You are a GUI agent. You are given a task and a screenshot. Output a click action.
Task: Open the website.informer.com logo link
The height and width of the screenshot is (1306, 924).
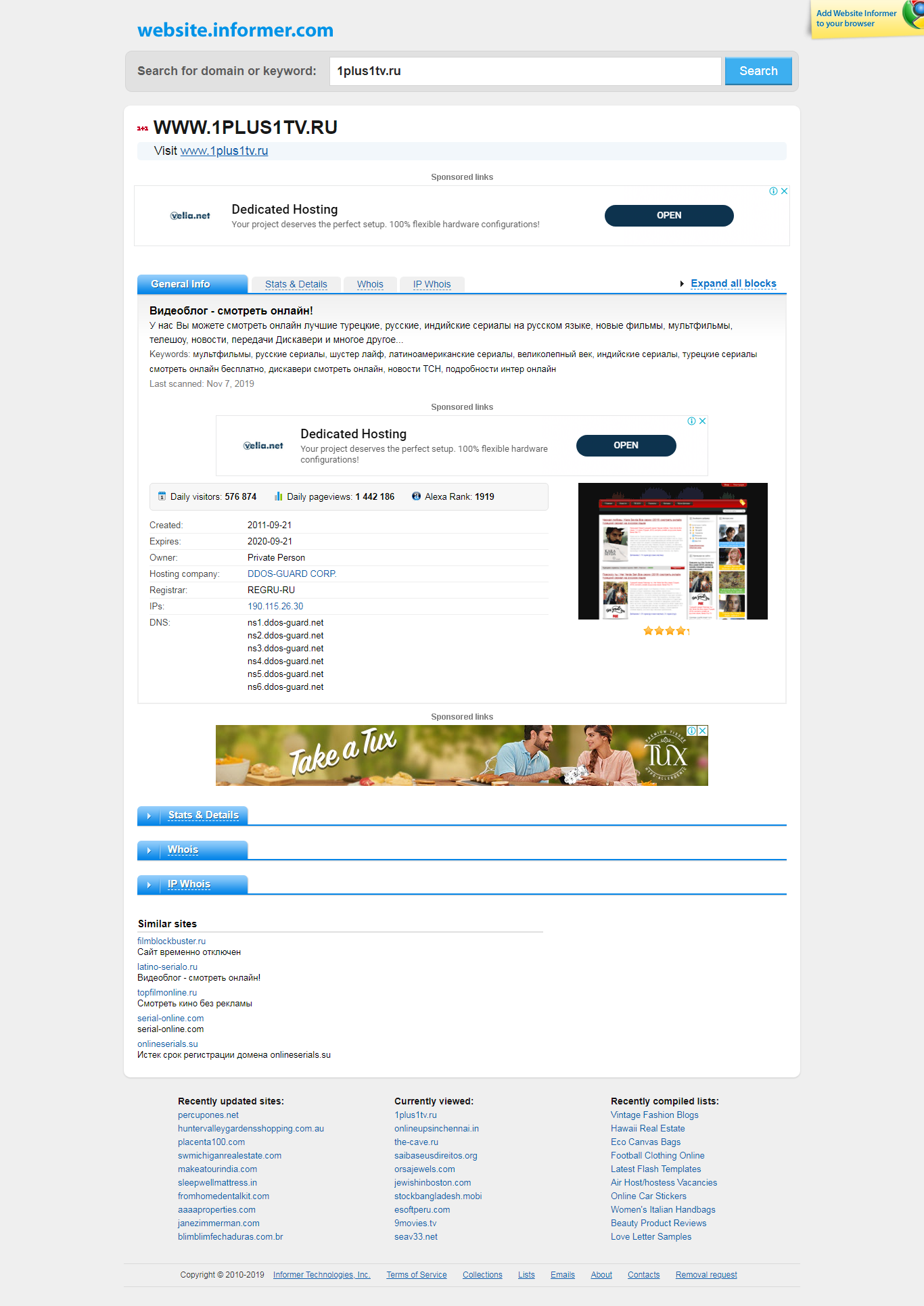[235, 30]
